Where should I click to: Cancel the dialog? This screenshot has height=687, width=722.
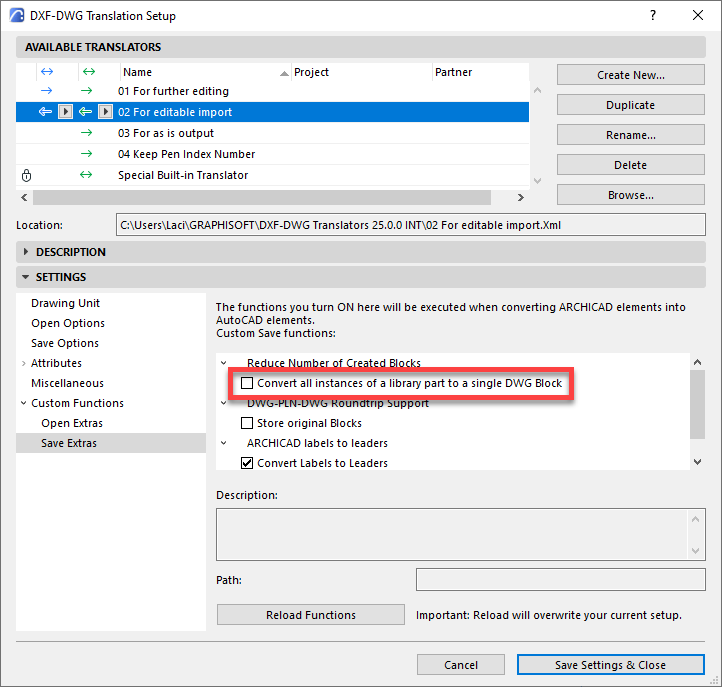coord(461,664)
